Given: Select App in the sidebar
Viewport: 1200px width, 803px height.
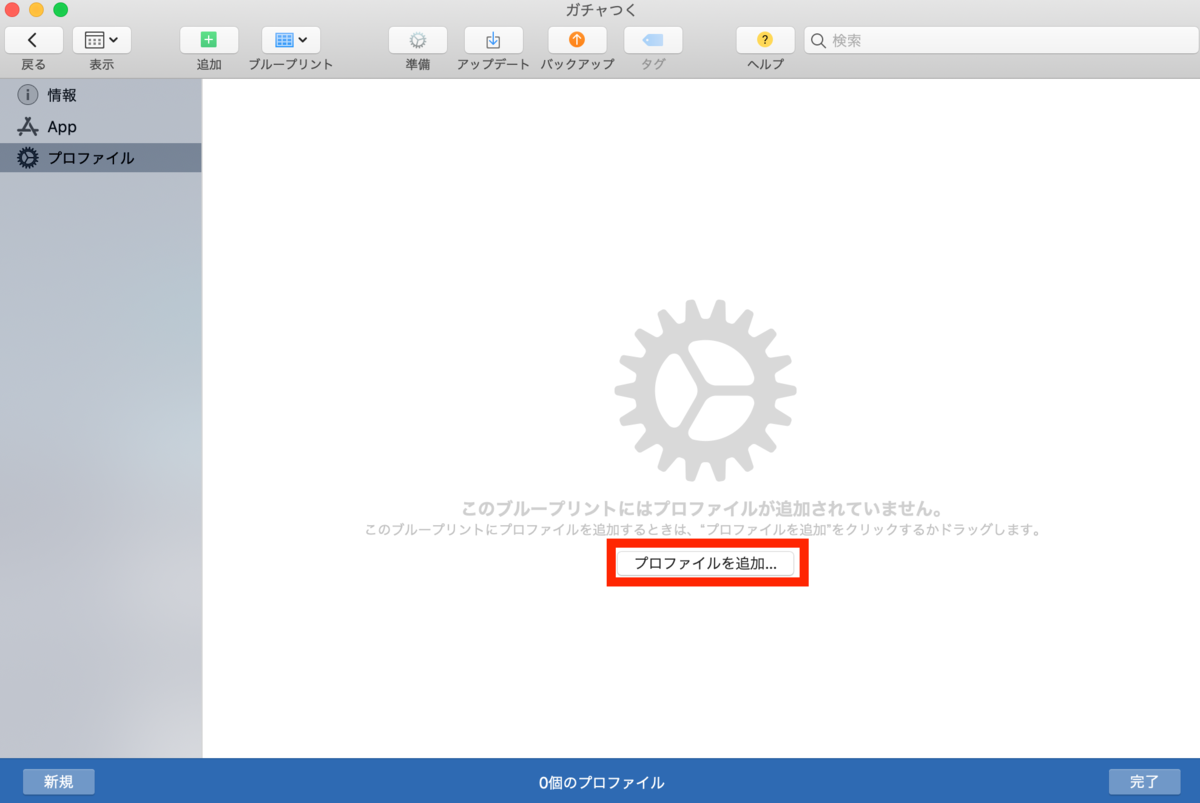Looking at the screenshot, I should 100,127.
